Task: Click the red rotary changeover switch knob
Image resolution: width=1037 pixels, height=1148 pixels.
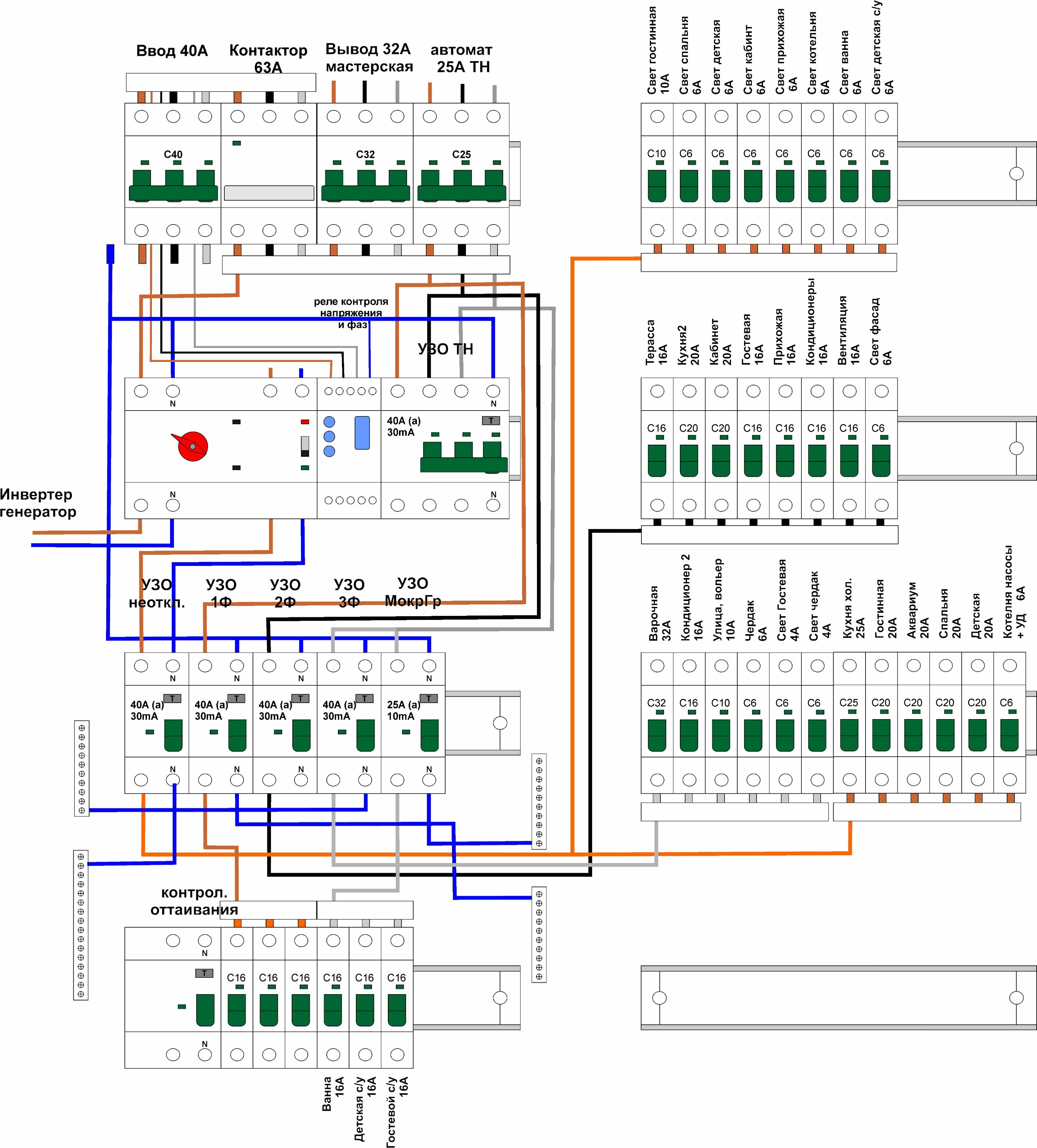Action: (192, 446)
